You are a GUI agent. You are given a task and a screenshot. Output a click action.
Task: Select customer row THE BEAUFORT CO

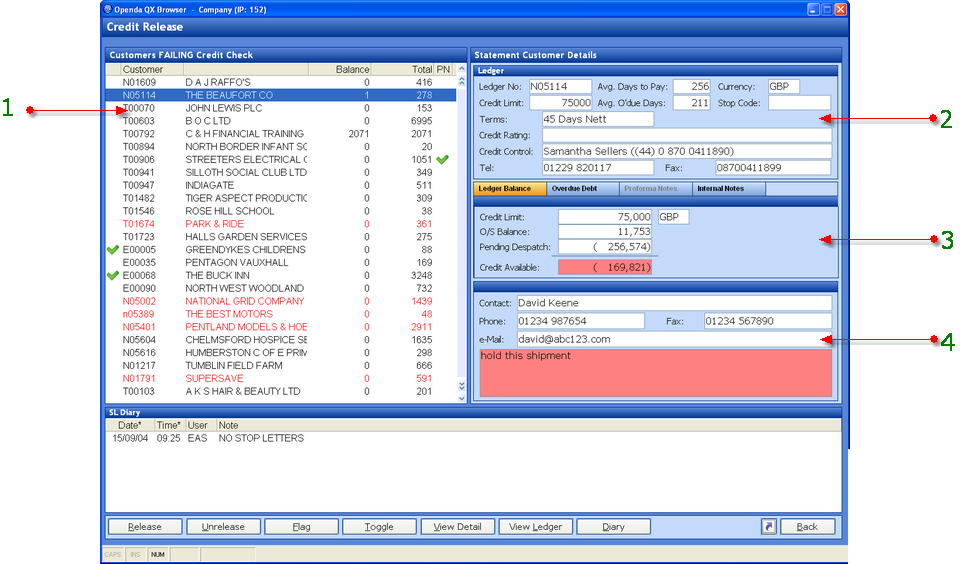(280, 95)
